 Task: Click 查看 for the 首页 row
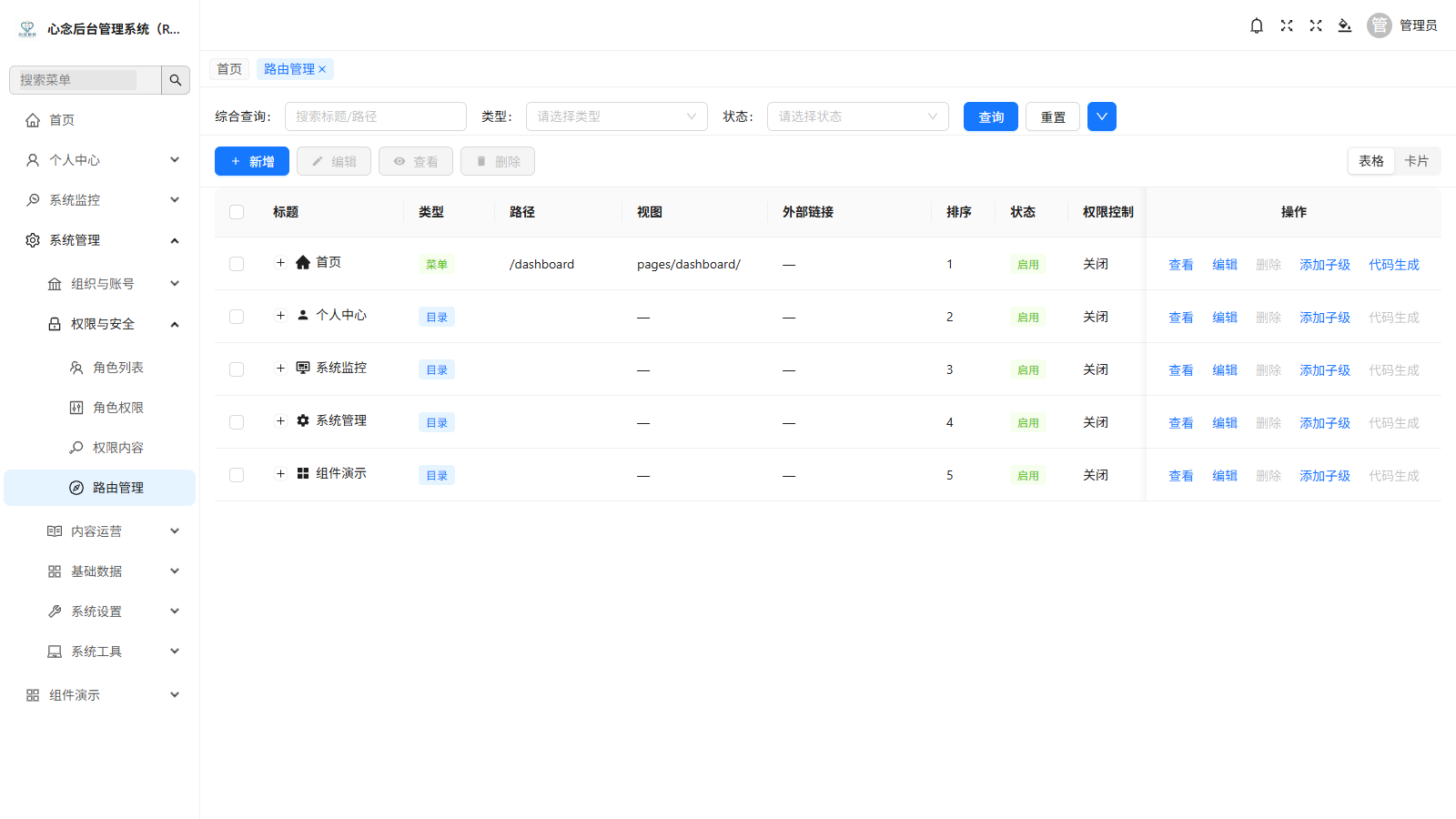coord(1181,265)
